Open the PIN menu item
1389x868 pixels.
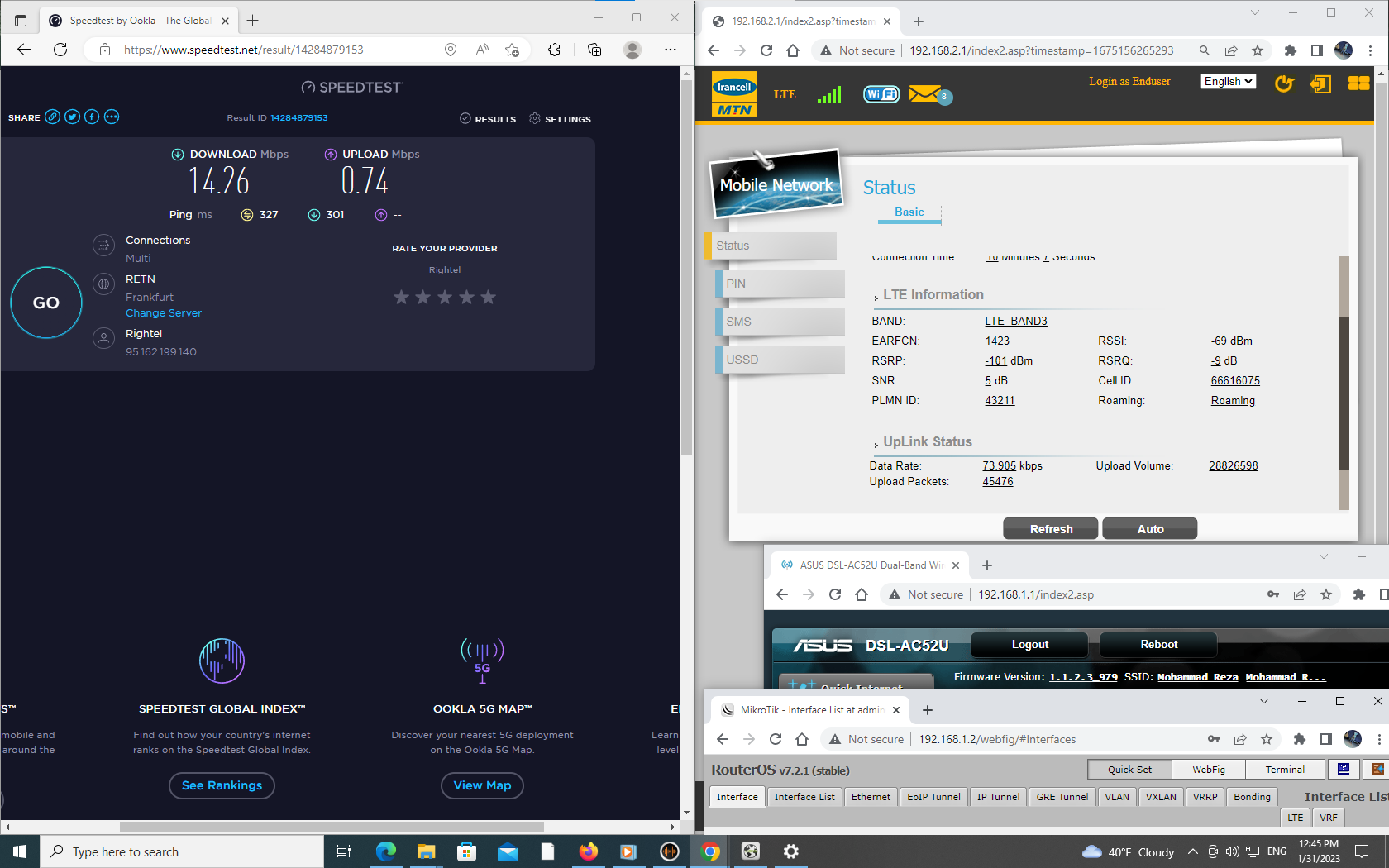[780, 284]
